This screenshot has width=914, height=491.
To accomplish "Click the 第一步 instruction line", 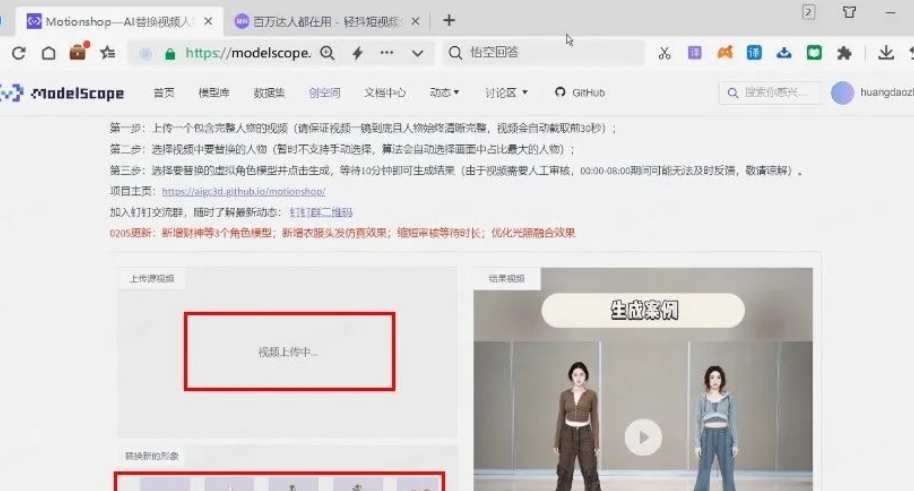I will [363, 128].
